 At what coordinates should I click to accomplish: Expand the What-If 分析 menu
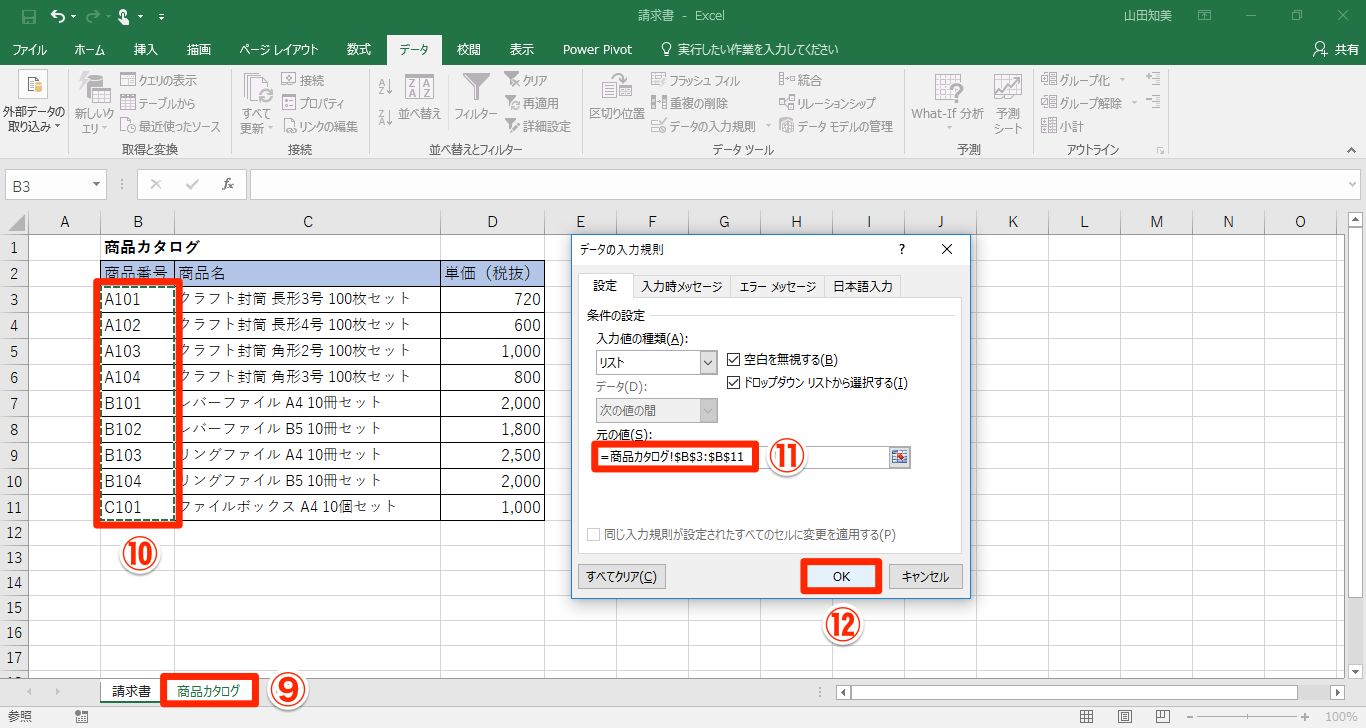pyautogui.click(x=948, y=103)
